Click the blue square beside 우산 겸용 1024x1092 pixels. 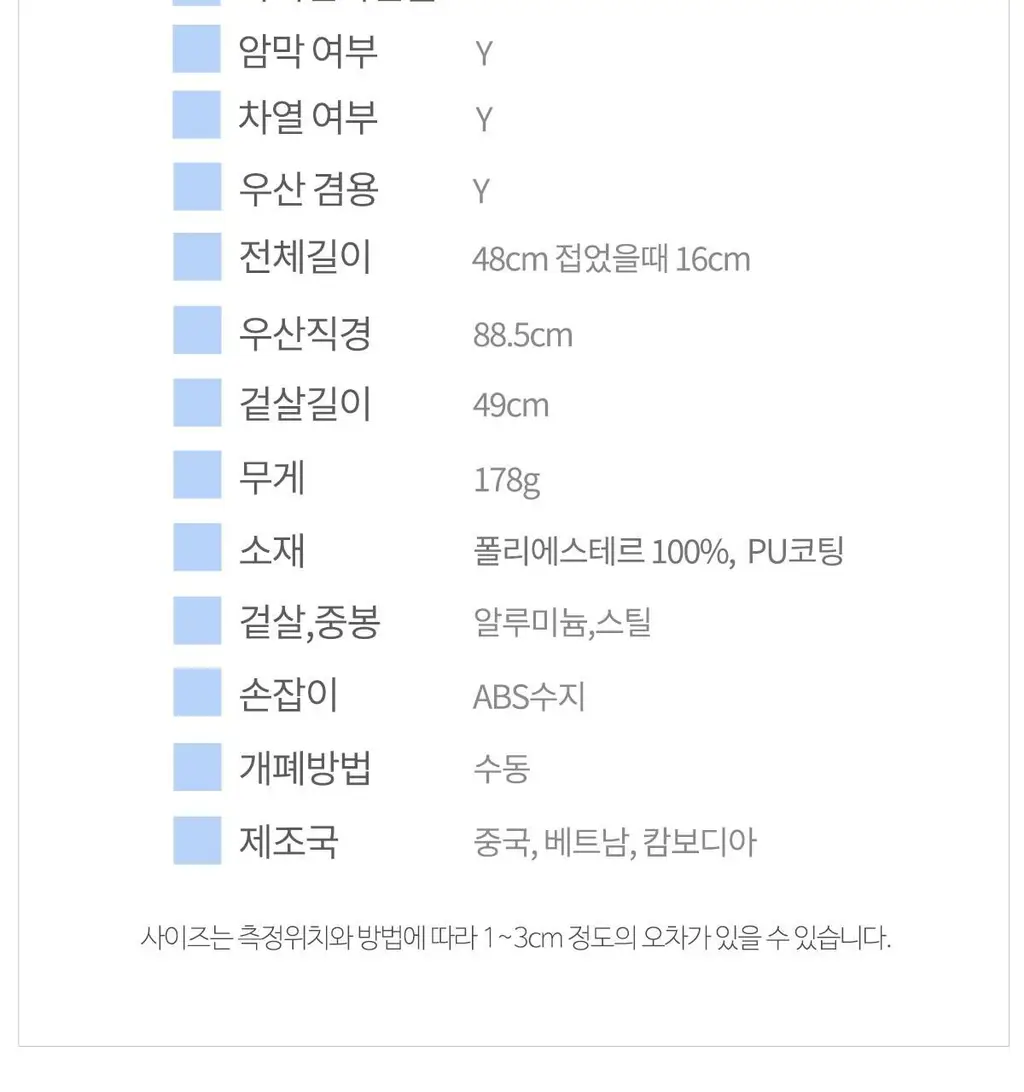tap(197, 187)
